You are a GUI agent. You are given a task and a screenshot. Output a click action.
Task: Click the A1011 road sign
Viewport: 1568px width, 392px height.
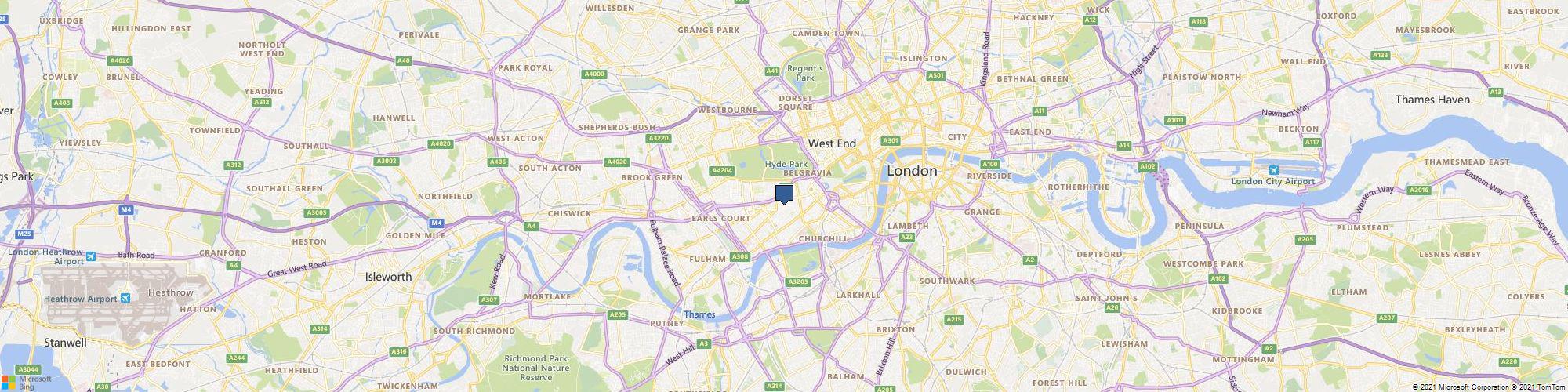[x=1175, y=120]
